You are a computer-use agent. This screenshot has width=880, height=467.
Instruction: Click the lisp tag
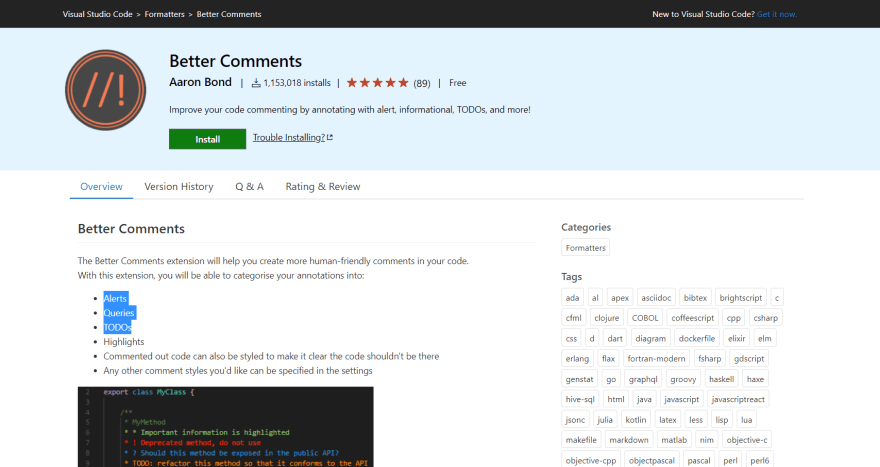[x=722, y=419]
